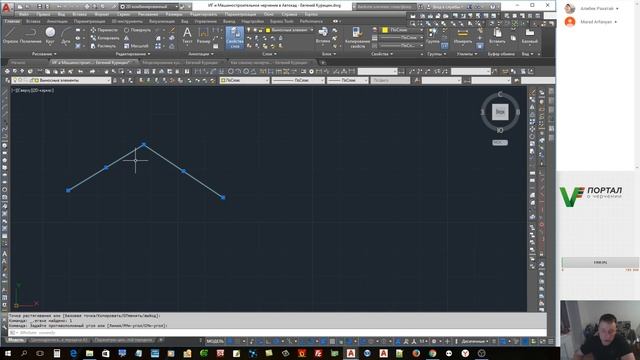Screen dimensions: 640x360
Task: Switch to the Start (Начало) document tab
Action: (18, 62)
